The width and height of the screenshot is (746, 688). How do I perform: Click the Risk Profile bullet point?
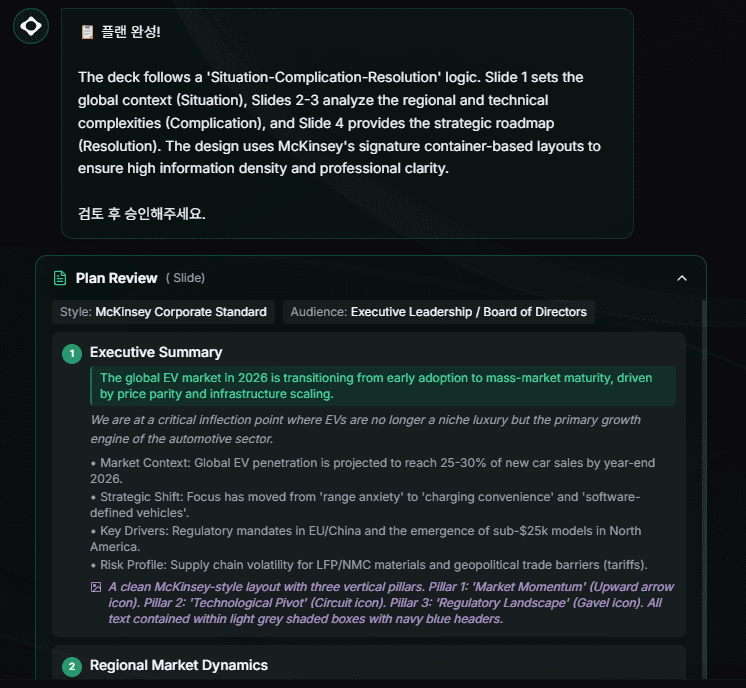coord(368,564)
